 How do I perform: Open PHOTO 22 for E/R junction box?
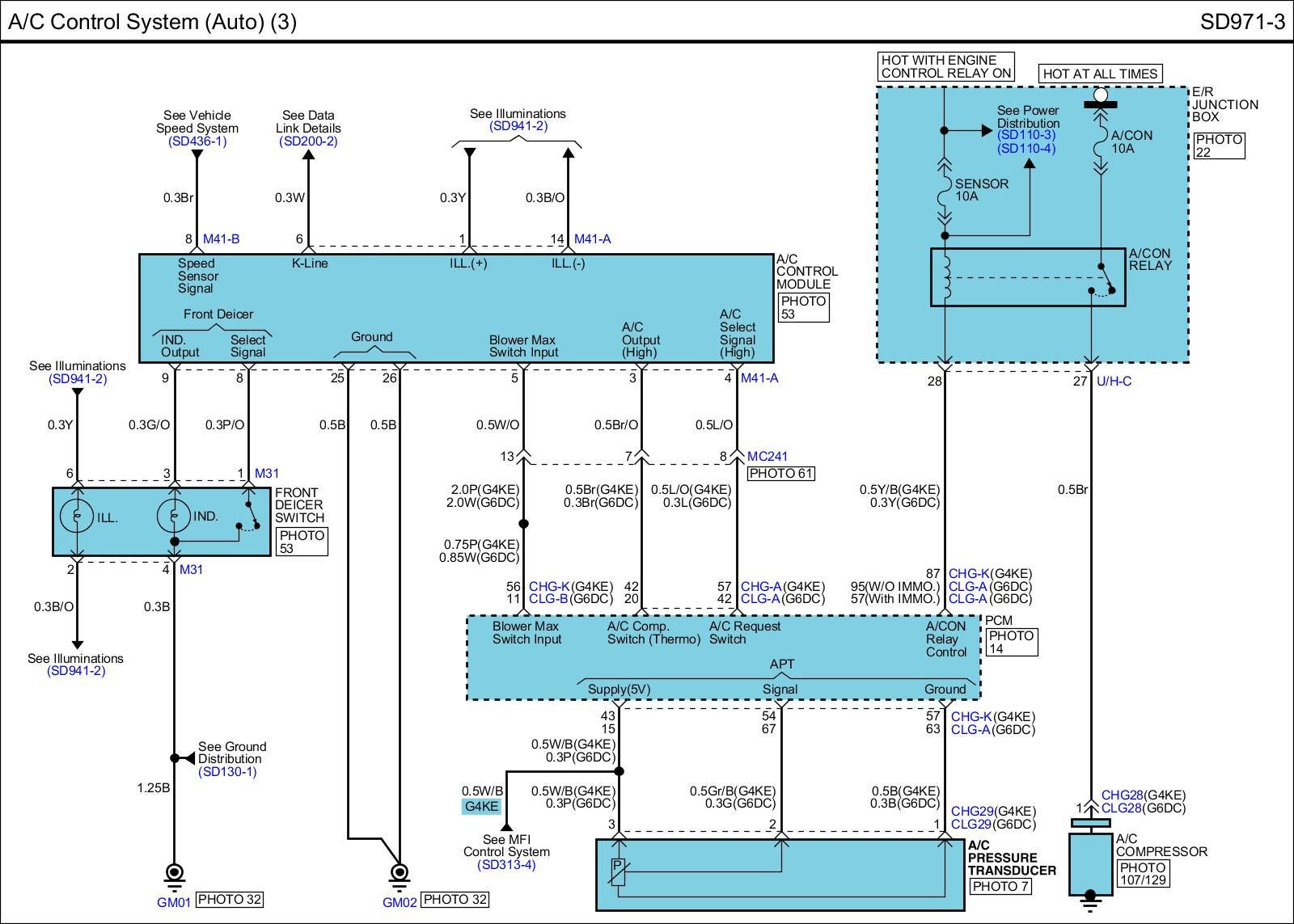pos(1218,146)
